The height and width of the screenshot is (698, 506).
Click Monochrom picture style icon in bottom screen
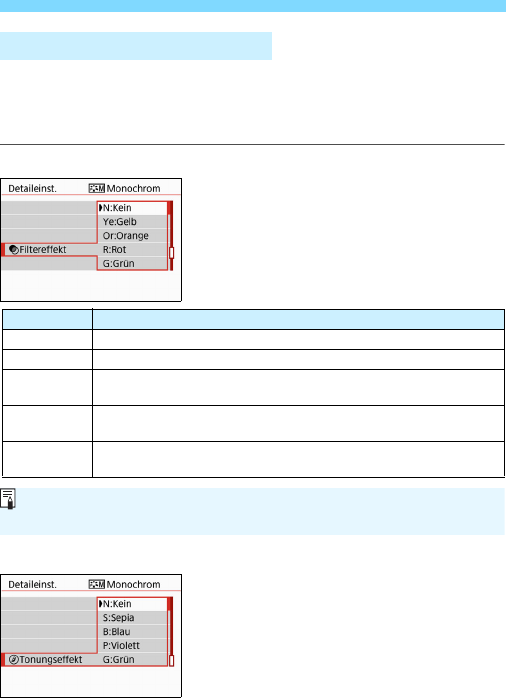97,584
